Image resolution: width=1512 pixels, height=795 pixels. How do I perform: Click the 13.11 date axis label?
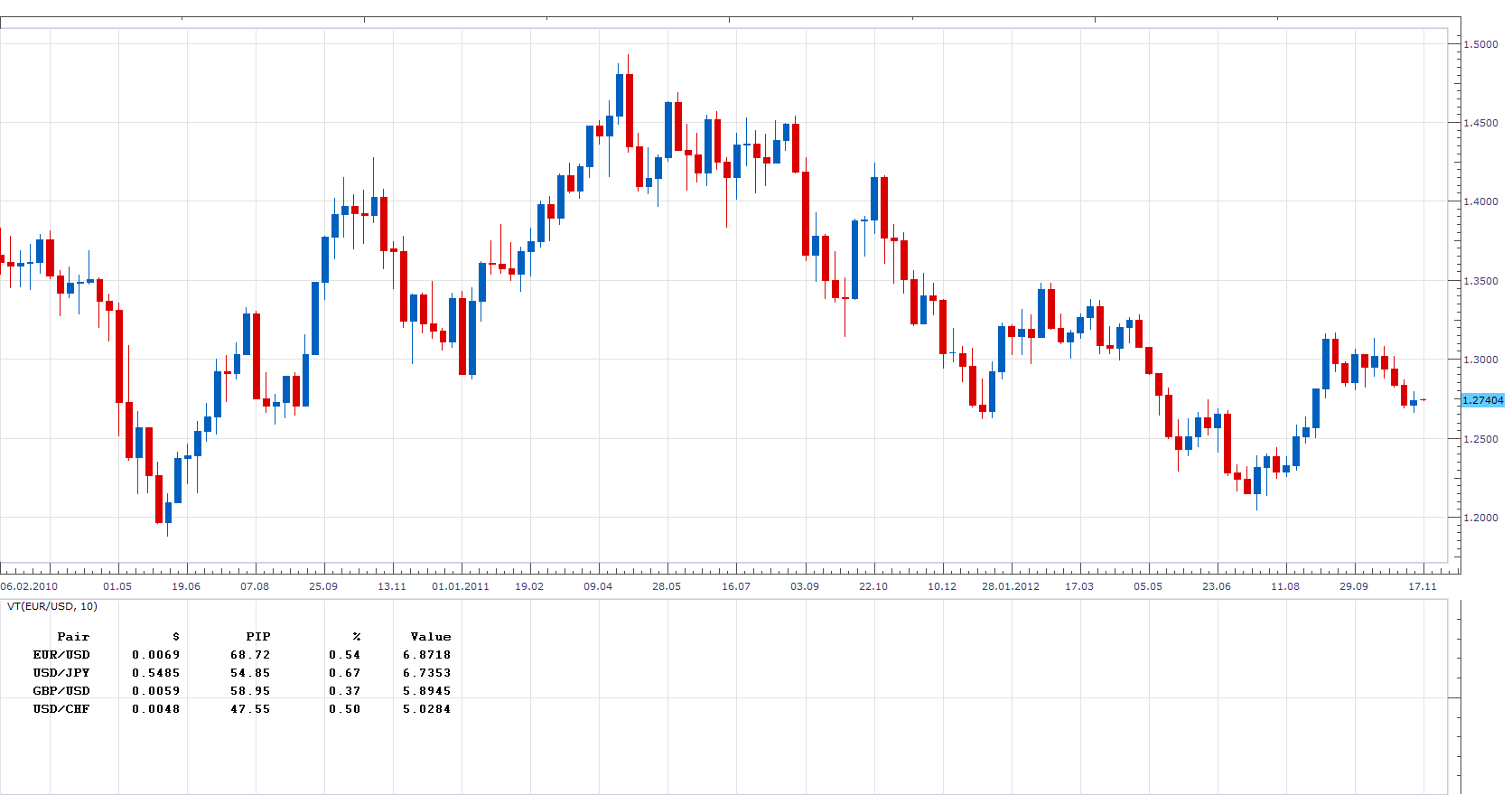pyautogui.click(x=392, y=586)
